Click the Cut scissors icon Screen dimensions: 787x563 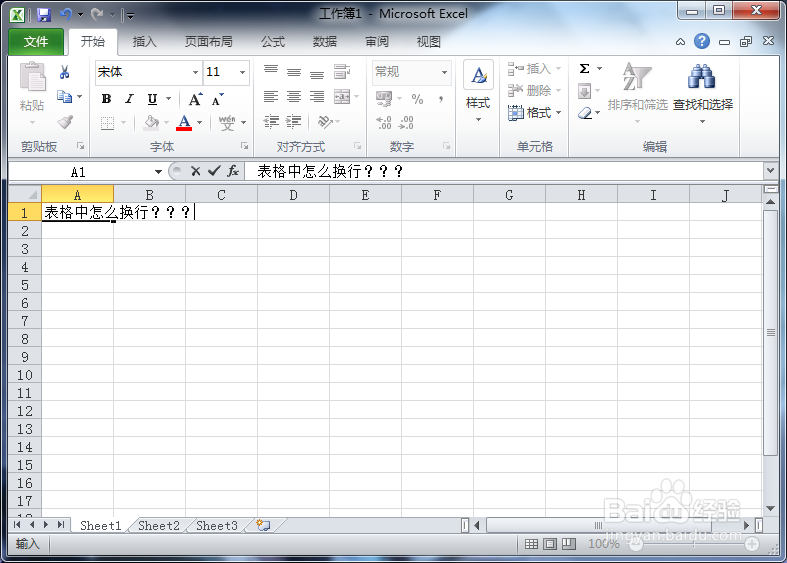tap(64, 72)
